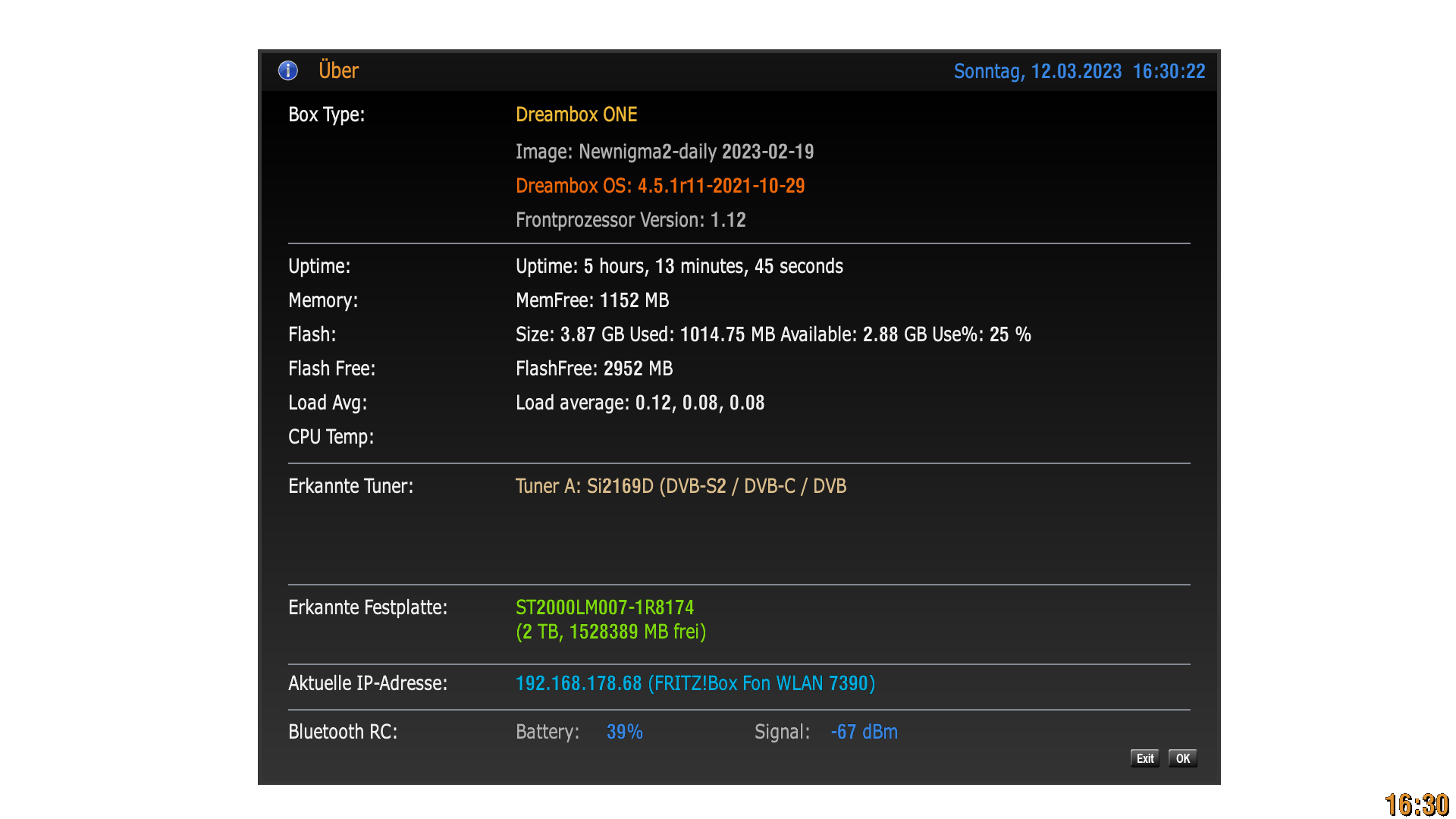Click the blue info icon beside Über
Screen dimensions: 1456x819
(288, 71)
